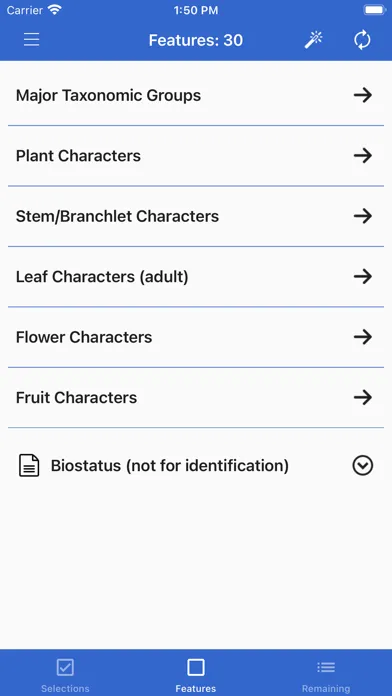
Task: Switch to the Remaining tab
Action: coord(326,673)
